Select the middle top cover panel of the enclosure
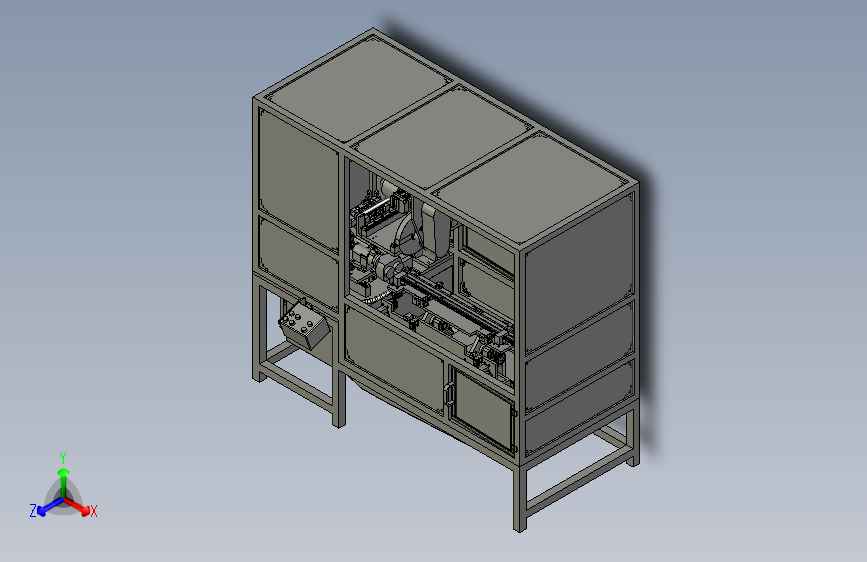867x562 pixels. coord(440,135)
